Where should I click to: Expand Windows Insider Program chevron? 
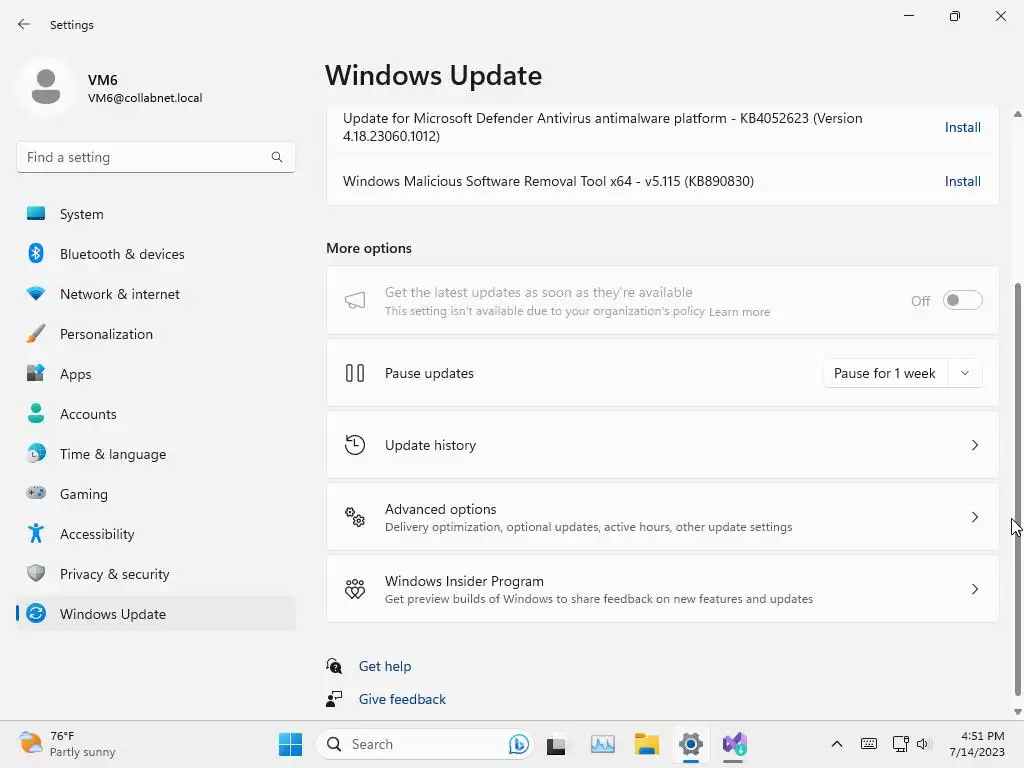tap(974, 588)
